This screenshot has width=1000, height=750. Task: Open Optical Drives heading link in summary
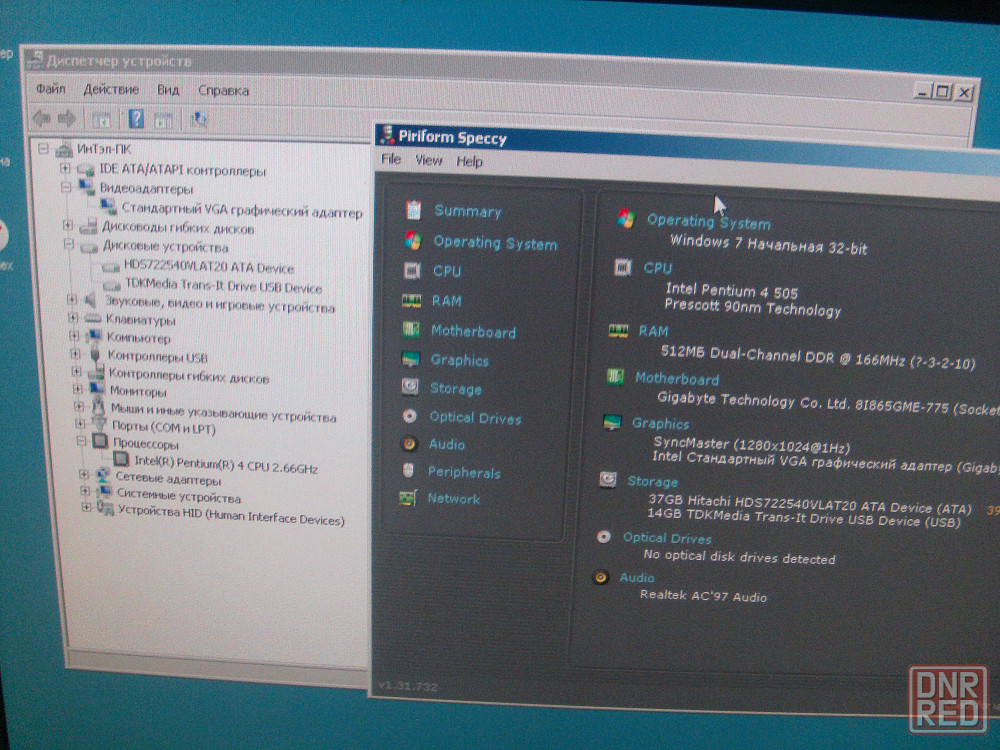(667, 538)
